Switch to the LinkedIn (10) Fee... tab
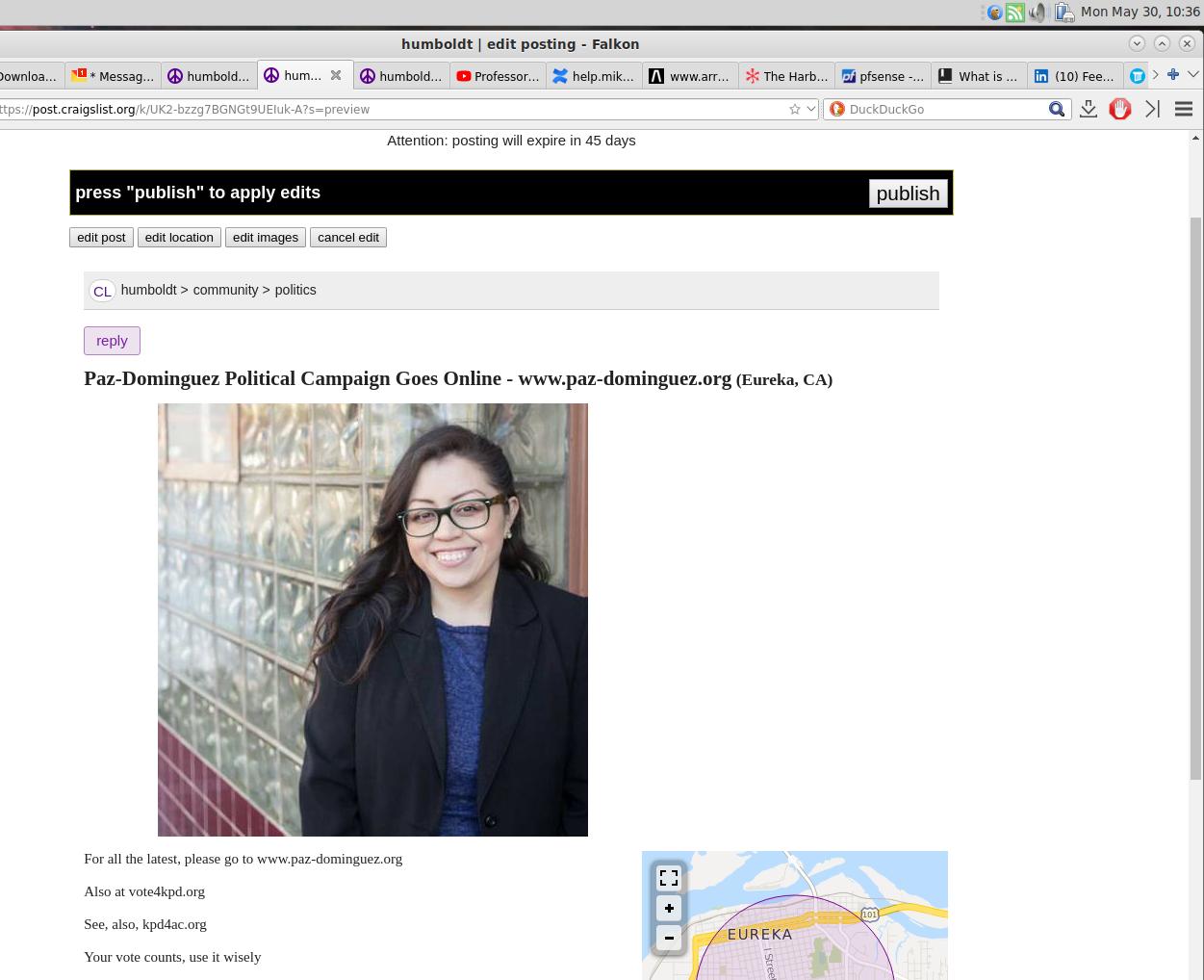 click(x=1075, y=76)
